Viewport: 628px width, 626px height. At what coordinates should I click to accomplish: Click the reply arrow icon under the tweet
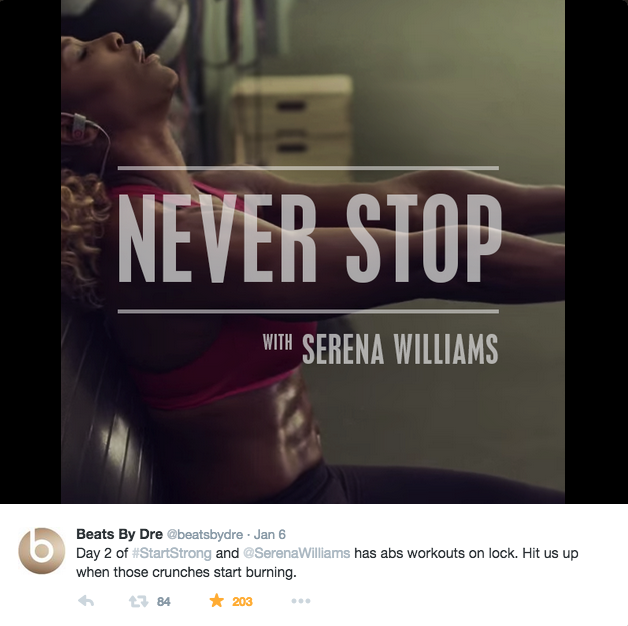pyautogui.click(x=86, y=601)
